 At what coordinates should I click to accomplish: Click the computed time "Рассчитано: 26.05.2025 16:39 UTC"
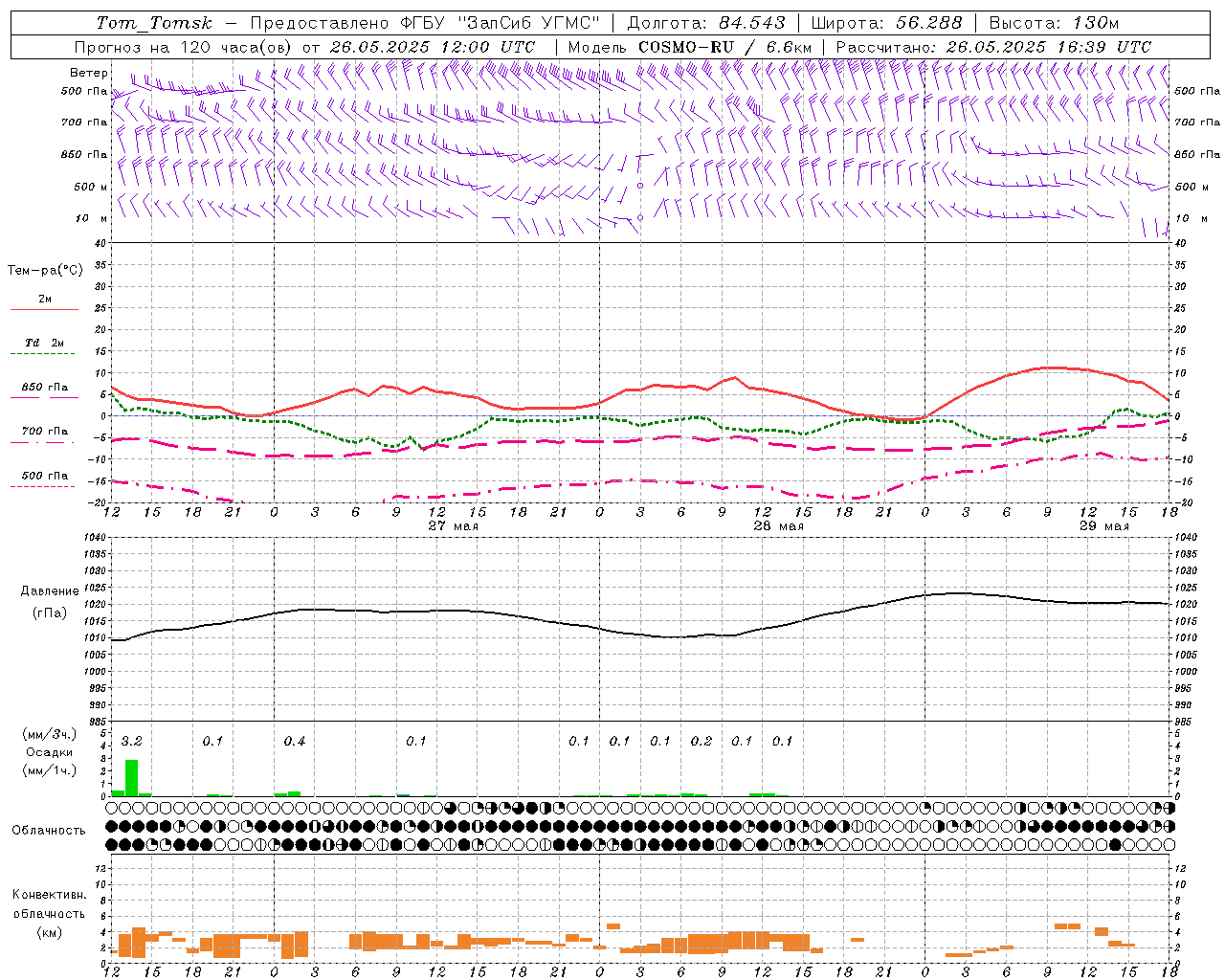click(x=993, y=47)
